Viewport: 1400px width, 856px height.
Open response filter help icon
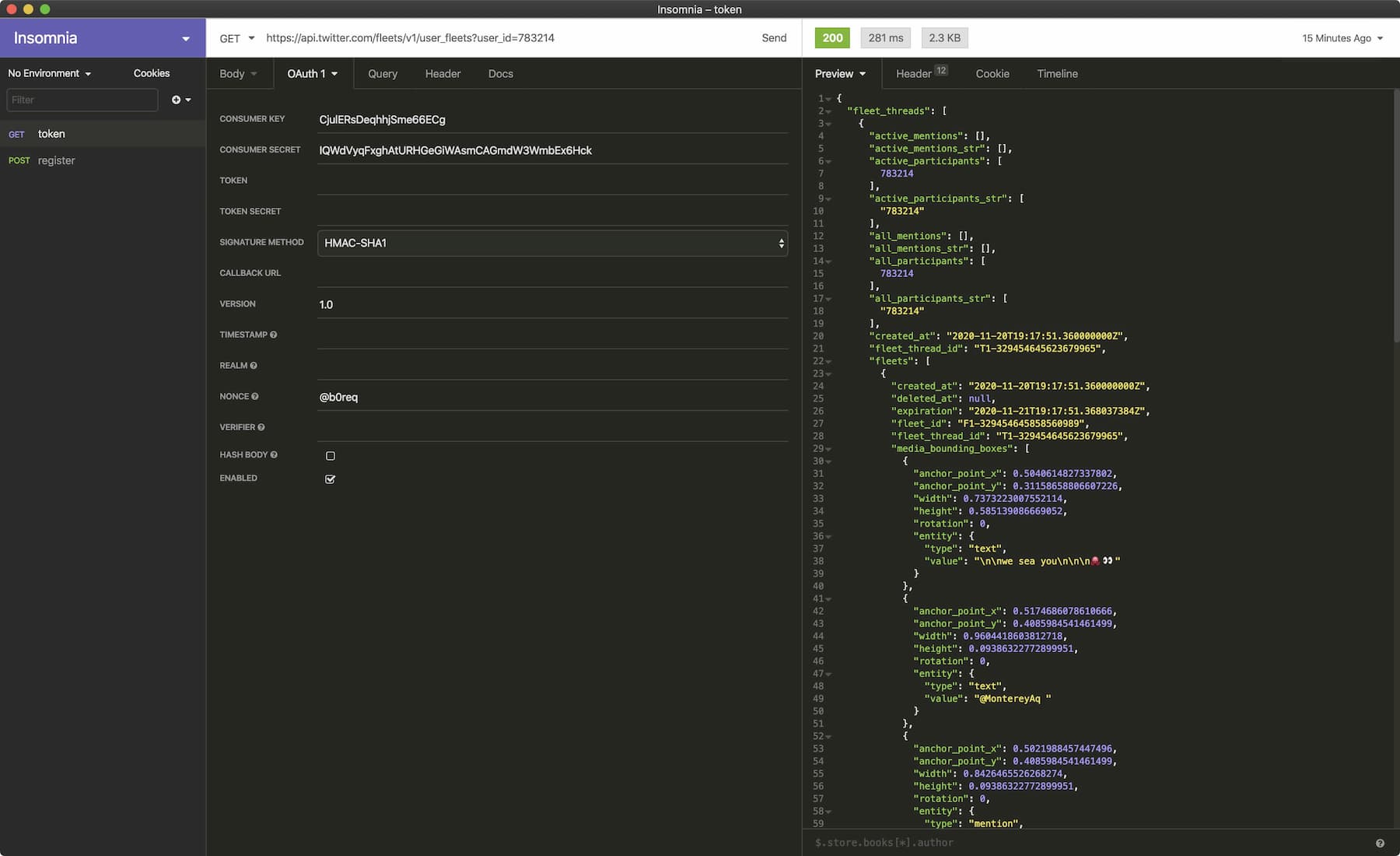tap(1380, 843)
